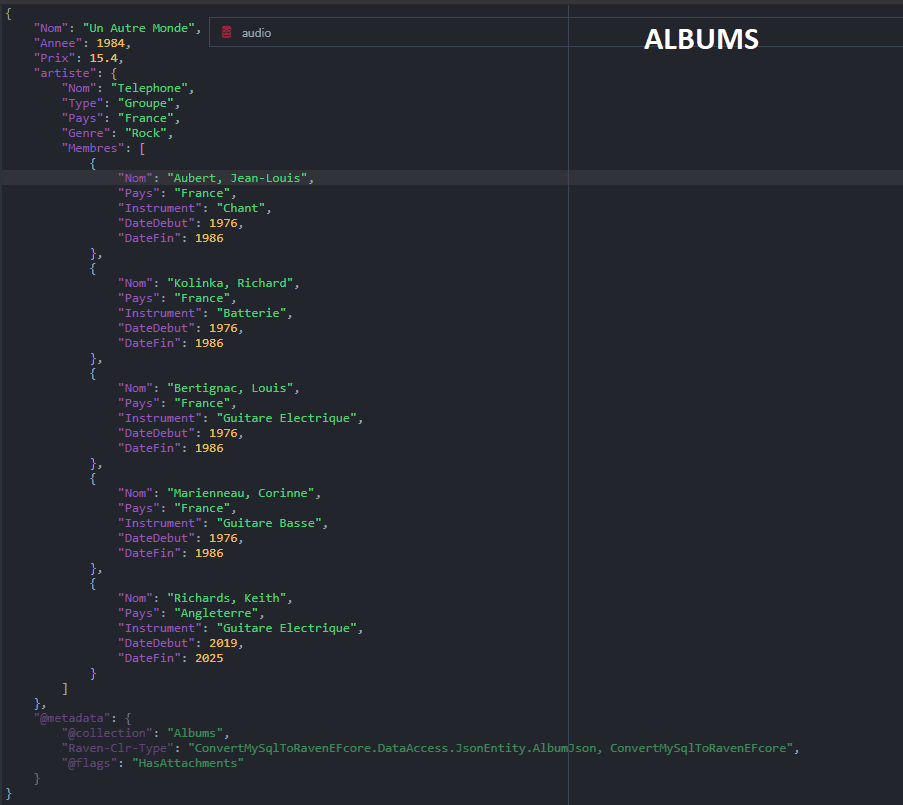Click the audio attachment file icon
The height and width of the screenshot is (805, 903).
pos(226,33)
